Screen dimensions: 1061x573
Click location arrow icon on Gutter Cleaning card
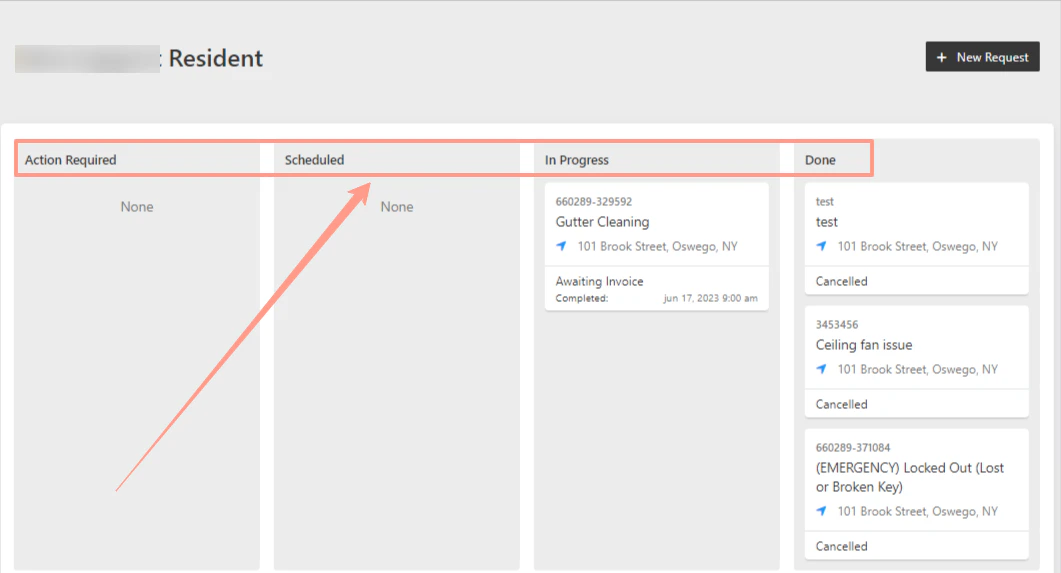562,246
